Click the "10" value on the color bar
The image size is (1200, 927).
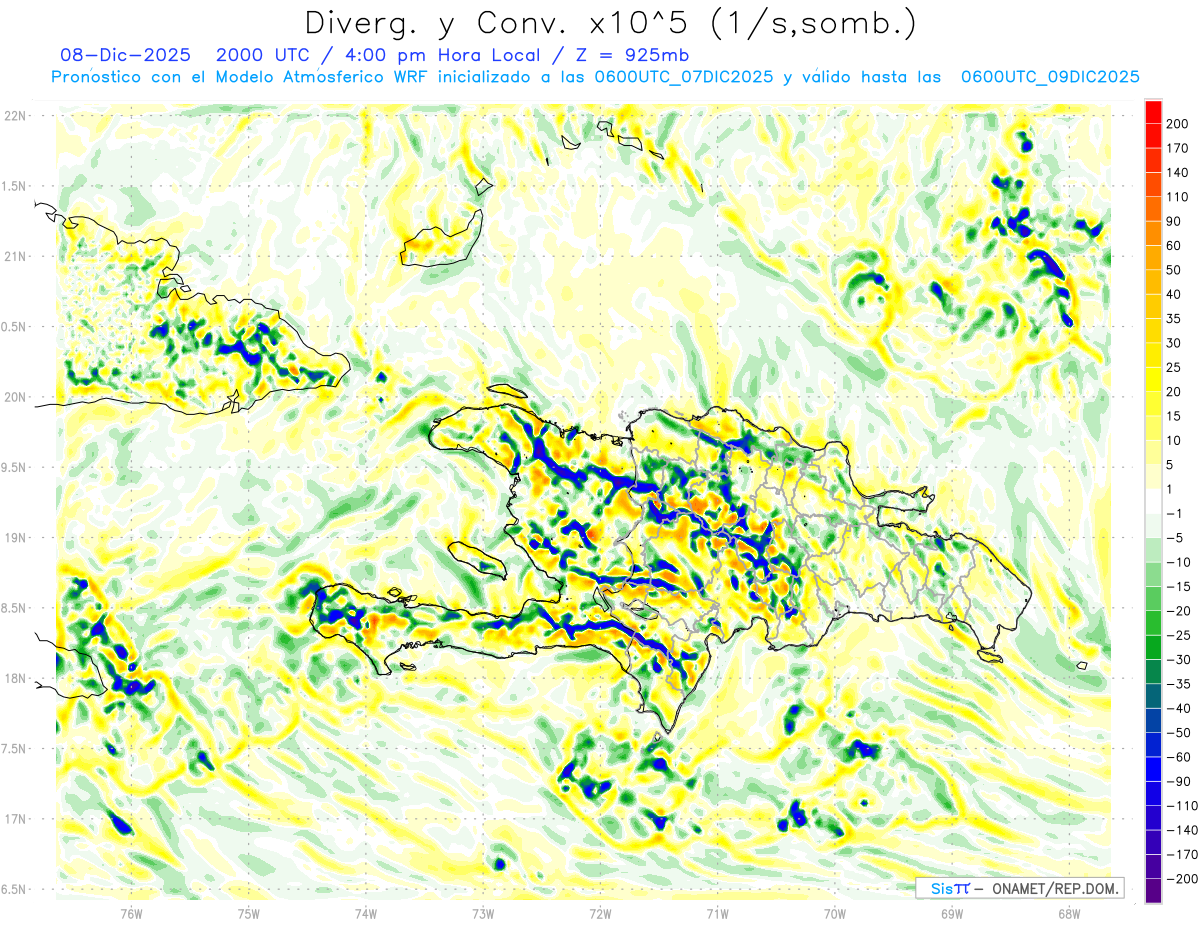[1174, 440]
